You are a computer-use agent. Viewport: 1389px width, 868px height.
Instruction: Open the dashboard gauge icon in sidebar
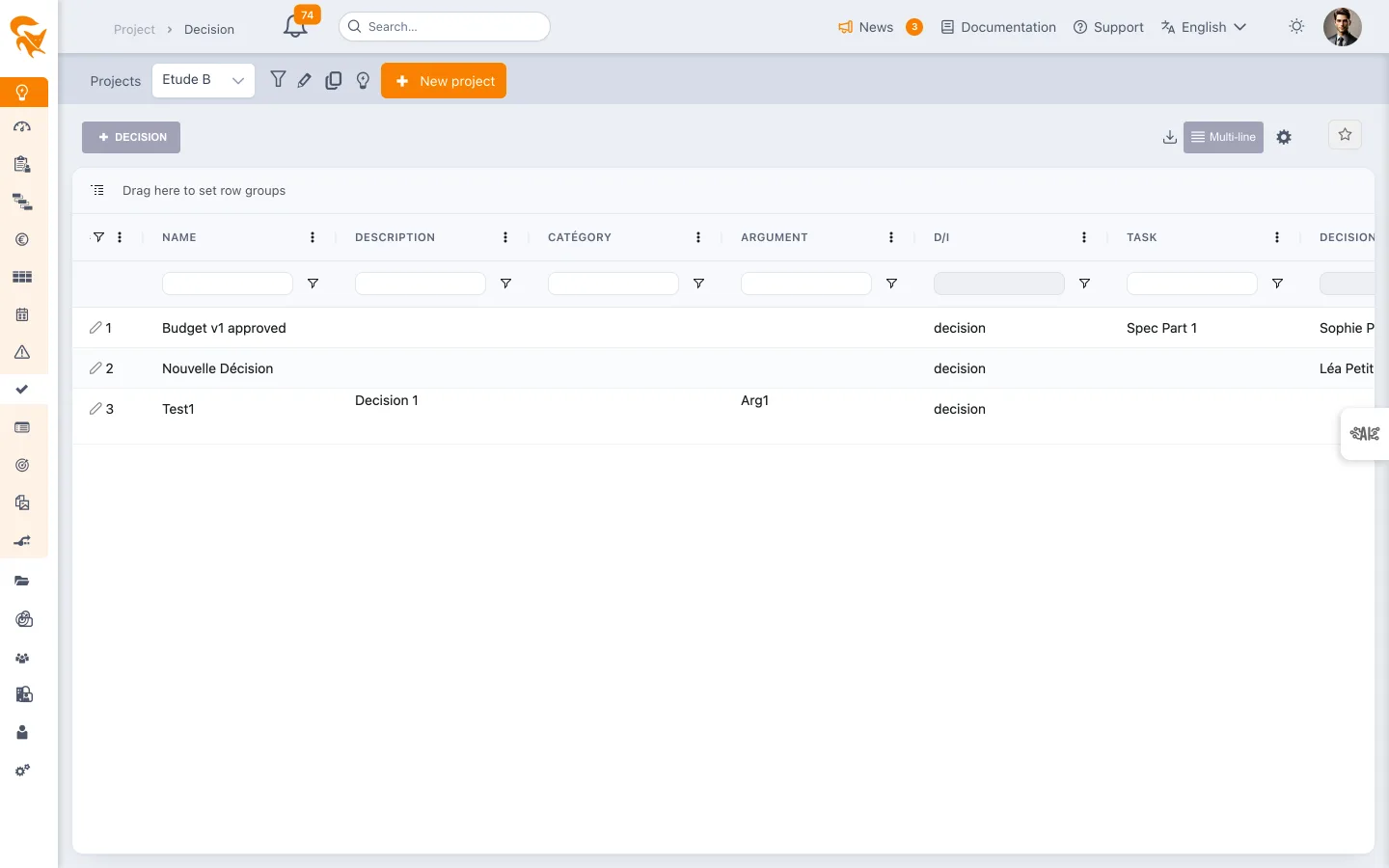22,127
